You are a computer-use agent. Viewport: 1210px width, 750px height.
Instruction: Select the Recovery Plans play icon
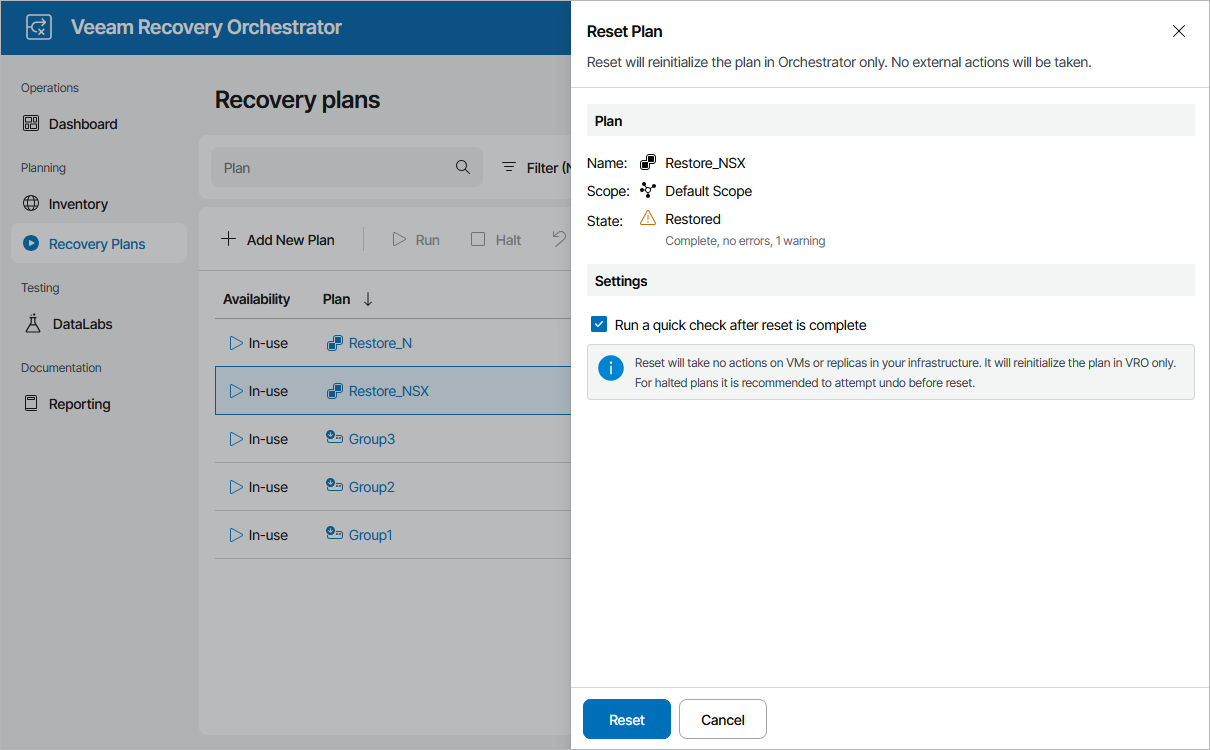pyautogui.click(x=31, y=244)
